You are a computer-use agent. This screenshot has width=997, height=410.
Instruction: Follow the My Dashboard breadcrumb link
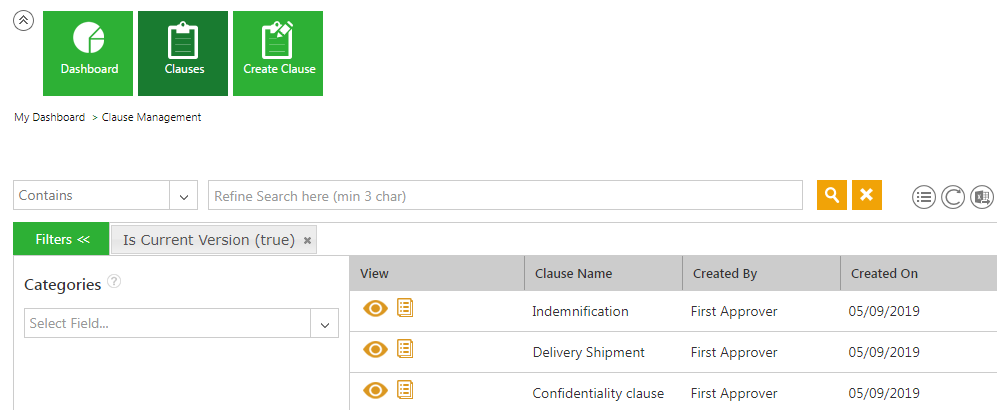49,117
